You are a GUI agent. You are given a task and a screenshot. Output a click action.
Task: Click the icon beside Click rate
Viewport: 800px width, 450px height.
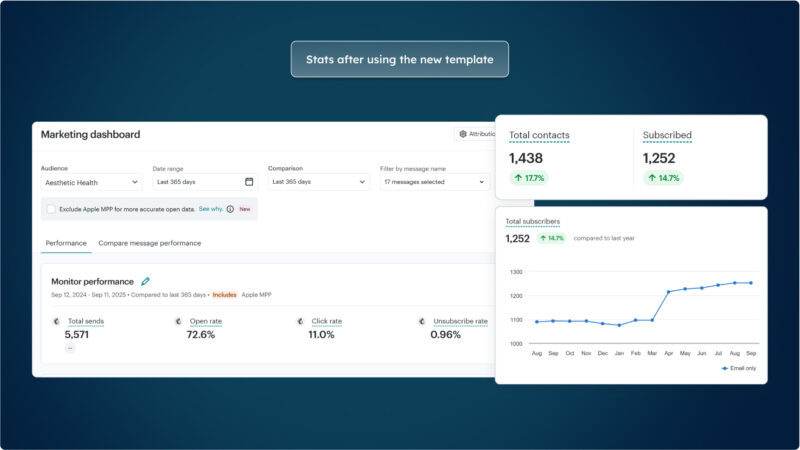coord(301,321)
